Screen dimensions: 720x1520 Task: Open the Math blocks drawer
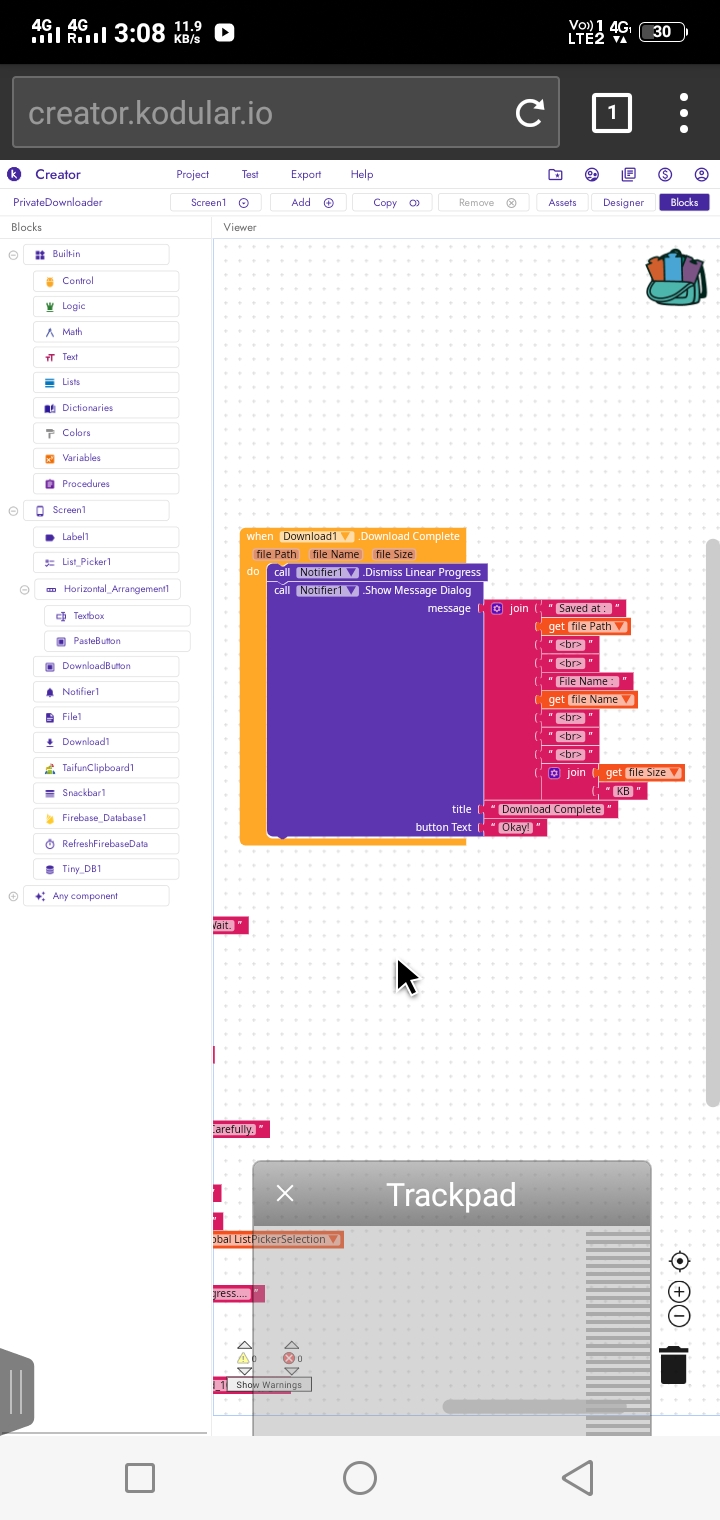coord(106,332)
